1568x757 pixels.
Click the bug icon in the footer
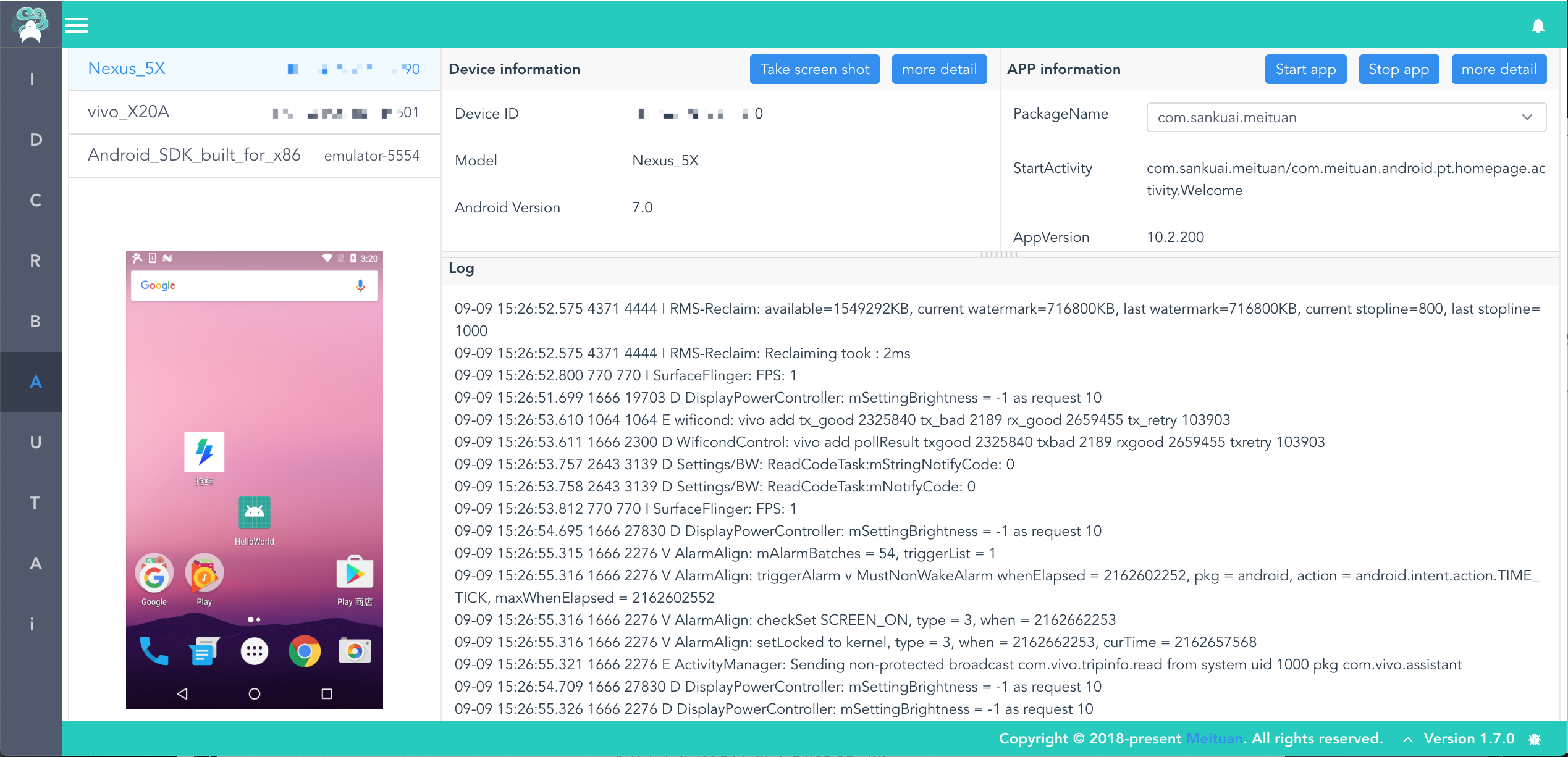click(1535, 739)
